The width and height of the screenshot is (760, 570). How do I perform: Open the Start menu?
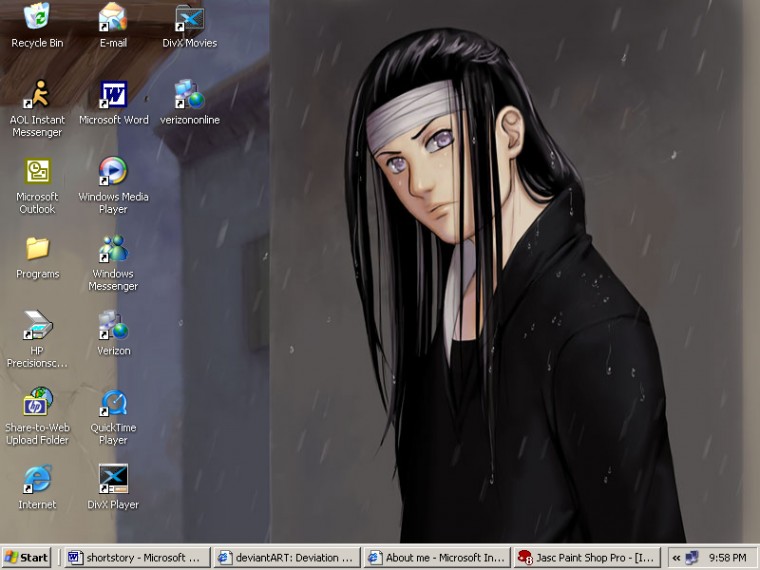coord(26,557)
